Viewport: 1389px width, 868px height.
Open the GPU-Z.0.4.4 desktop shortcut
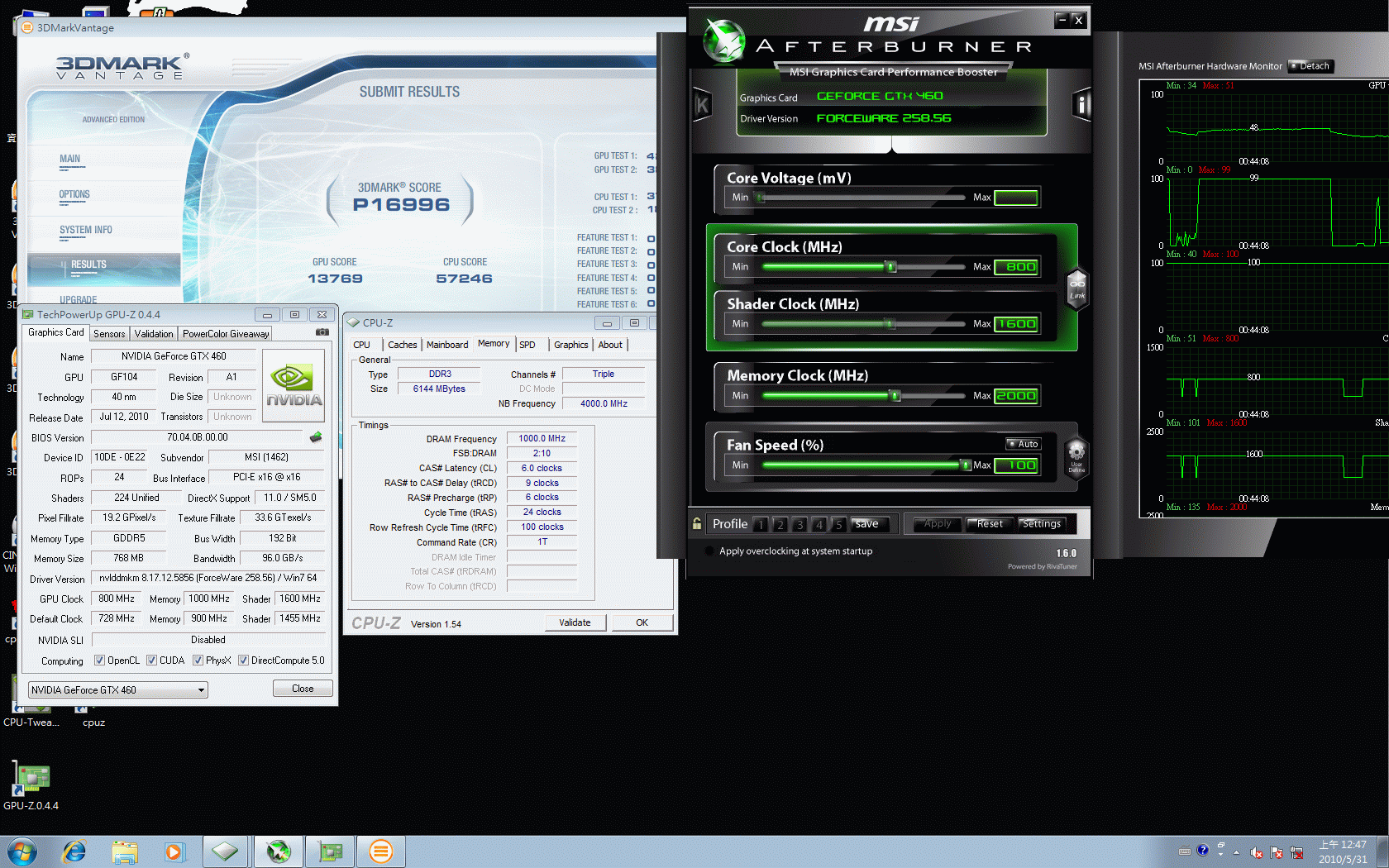[31, 785]
